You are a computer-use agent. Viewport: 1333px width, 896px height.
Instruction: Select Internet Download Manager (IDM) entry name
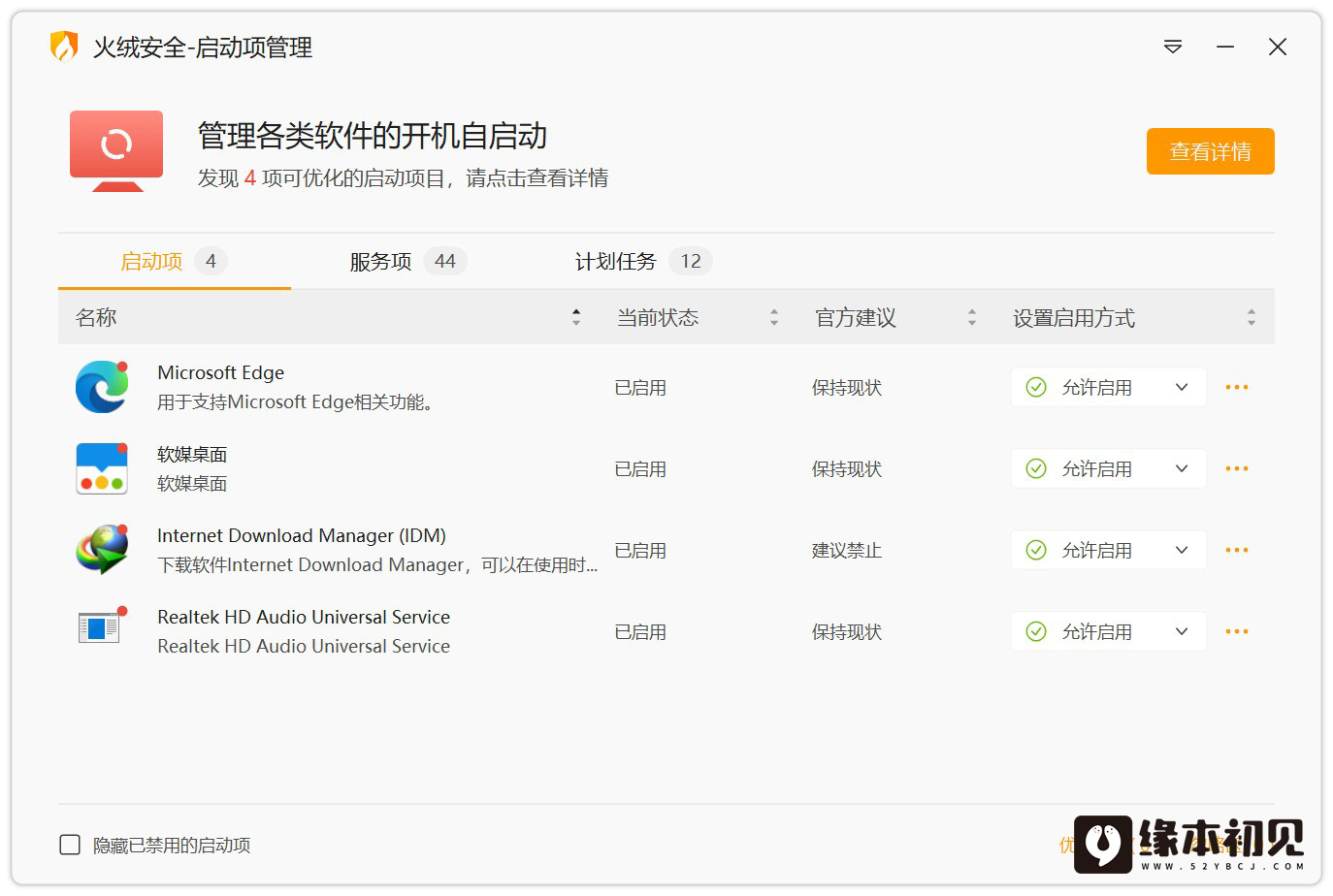[302, 535]
